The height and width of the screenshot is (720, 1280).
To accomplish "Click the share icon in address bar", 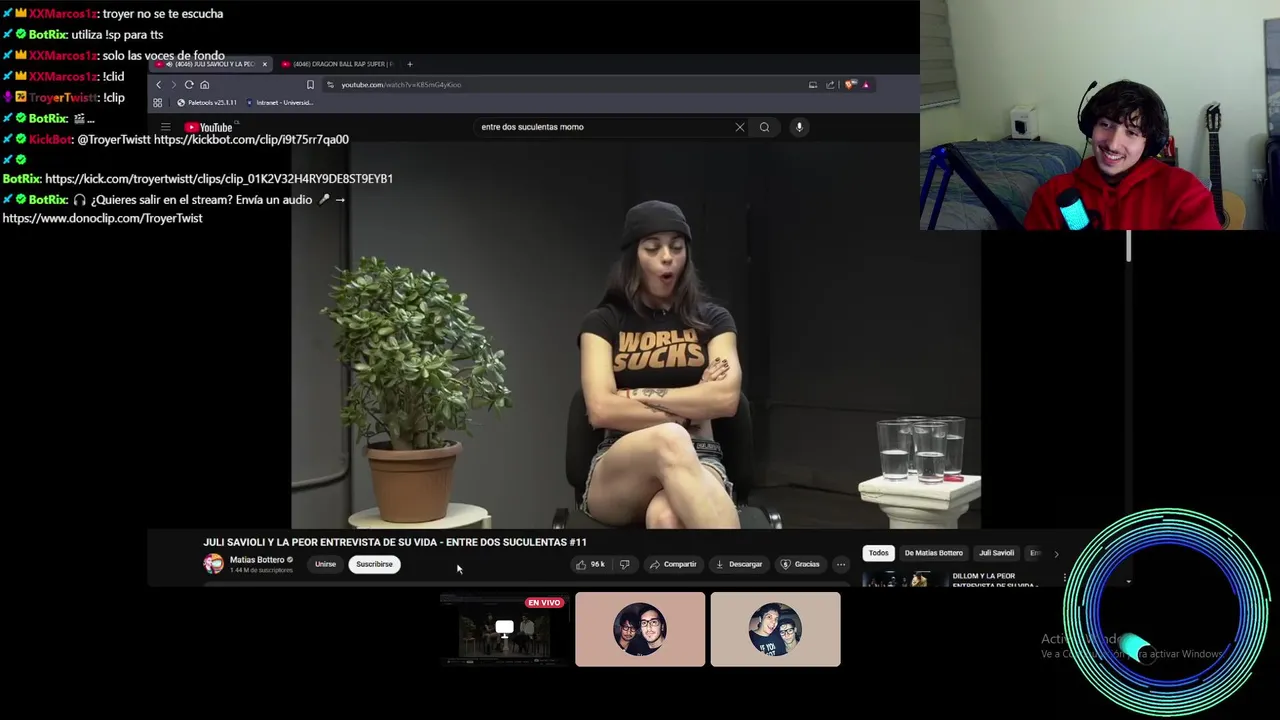I will click(830, 85).
